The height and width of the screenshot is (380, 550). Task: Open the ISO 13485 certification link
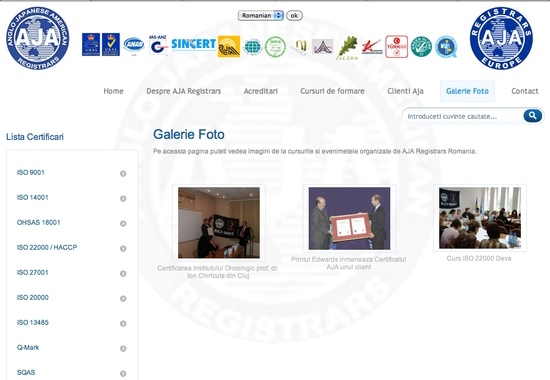point(32,322)
